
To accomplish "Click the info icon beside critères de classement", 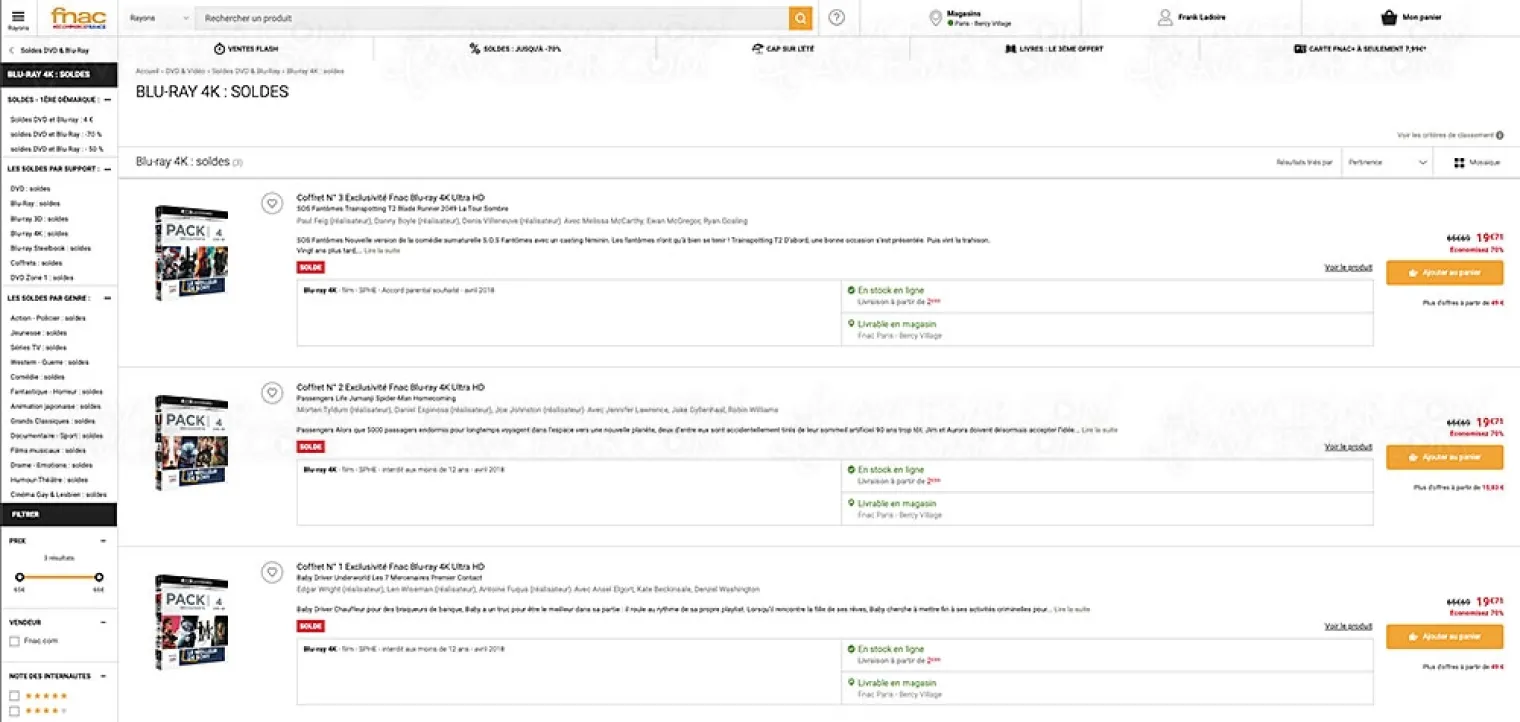I will coord(1501,135).
